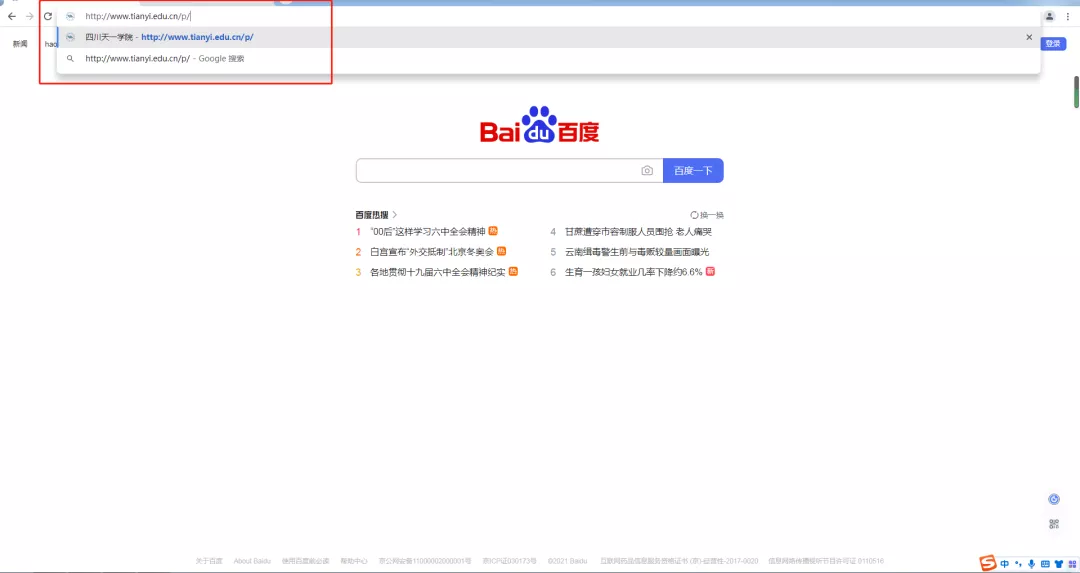
Task: Open hot search 甘肃遵李市容制服人员围抢 老人痛哭
Action: tap(638, 231)
